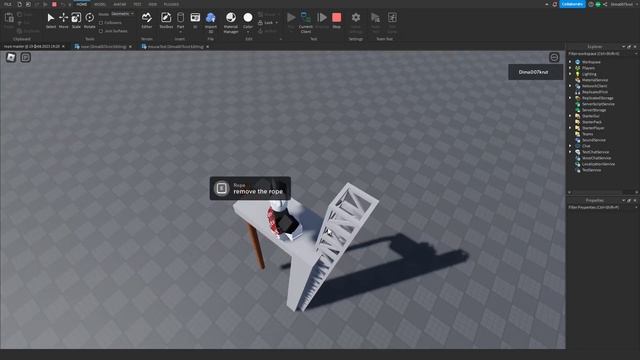Toggle the Join Surfaces checkbox
The image size is (640, 360).
[x=101, y=31]
